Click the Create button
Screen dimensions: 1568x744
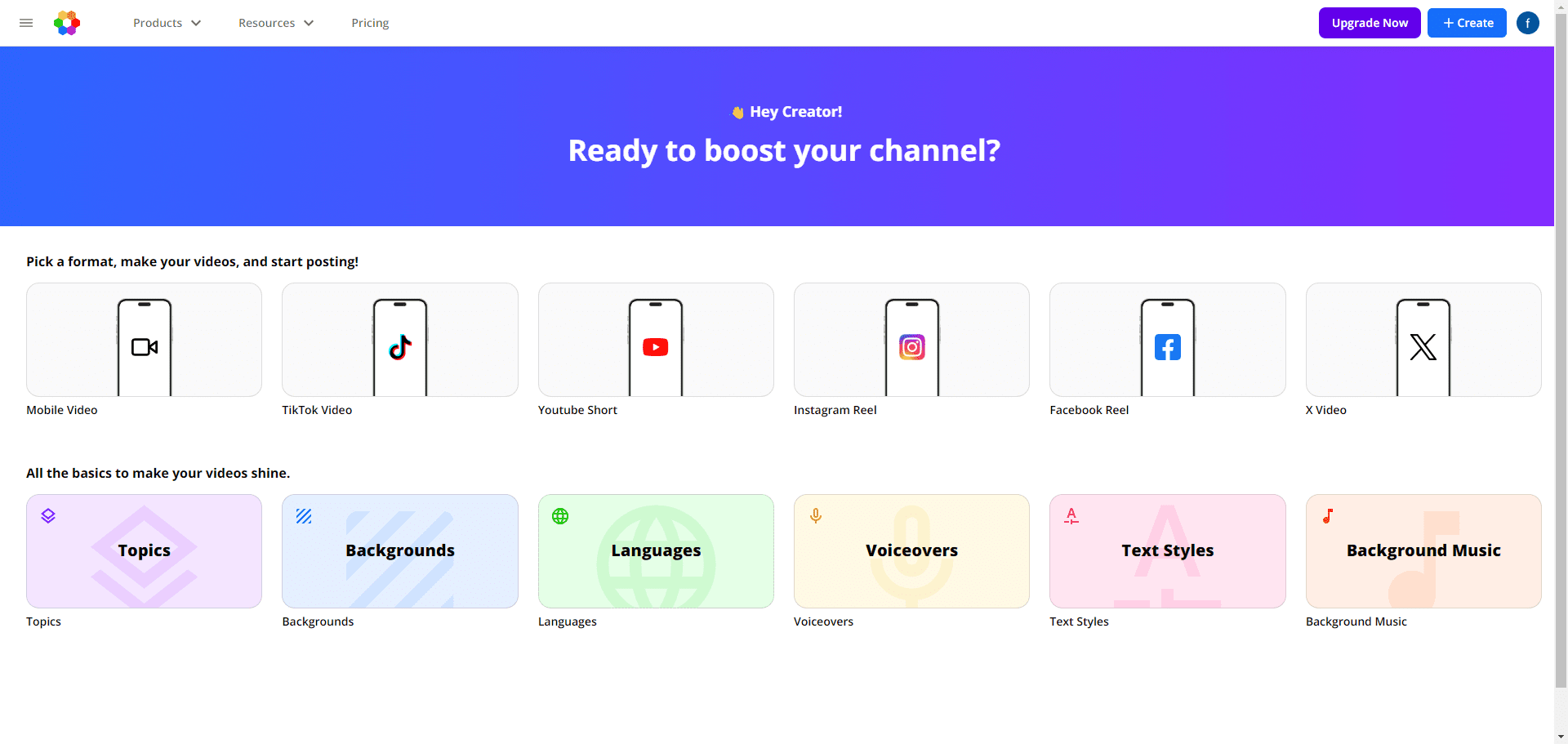tap(1467, 23)
